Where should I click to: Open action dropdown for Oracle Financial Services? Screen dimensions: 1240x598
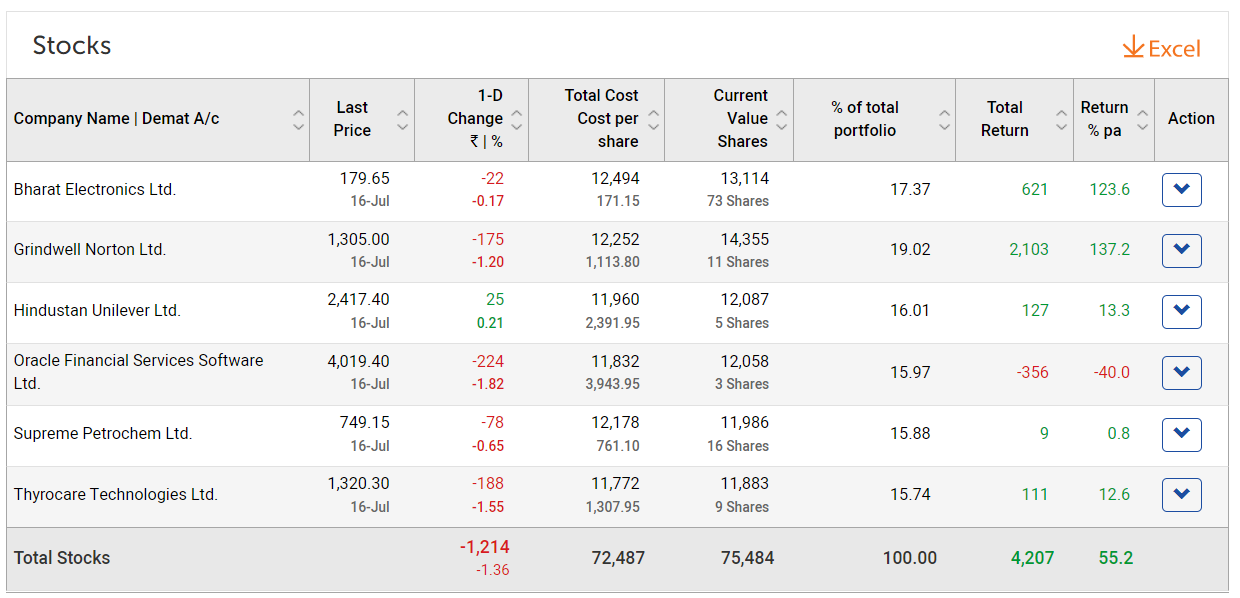1181,373
